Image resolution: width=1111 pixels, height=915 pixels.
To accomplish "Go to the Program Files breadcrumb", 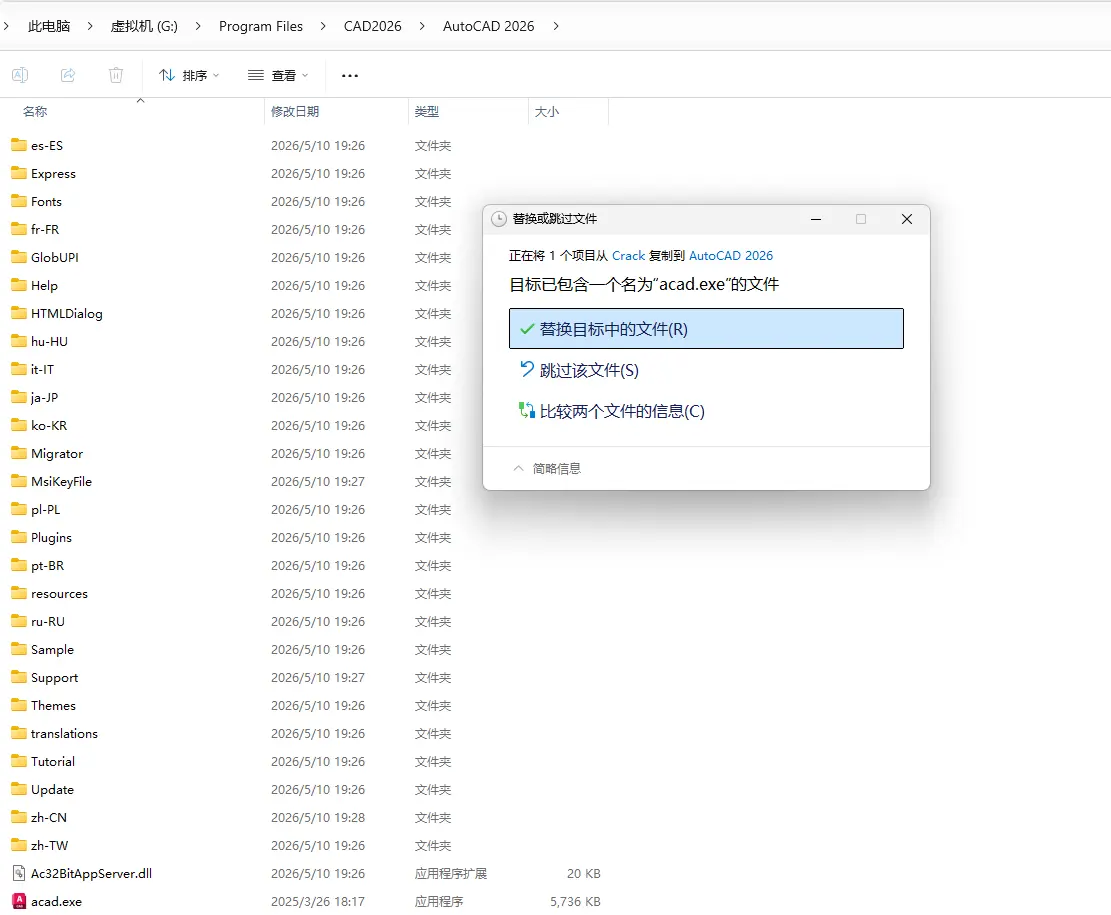I will pos(261,26).
